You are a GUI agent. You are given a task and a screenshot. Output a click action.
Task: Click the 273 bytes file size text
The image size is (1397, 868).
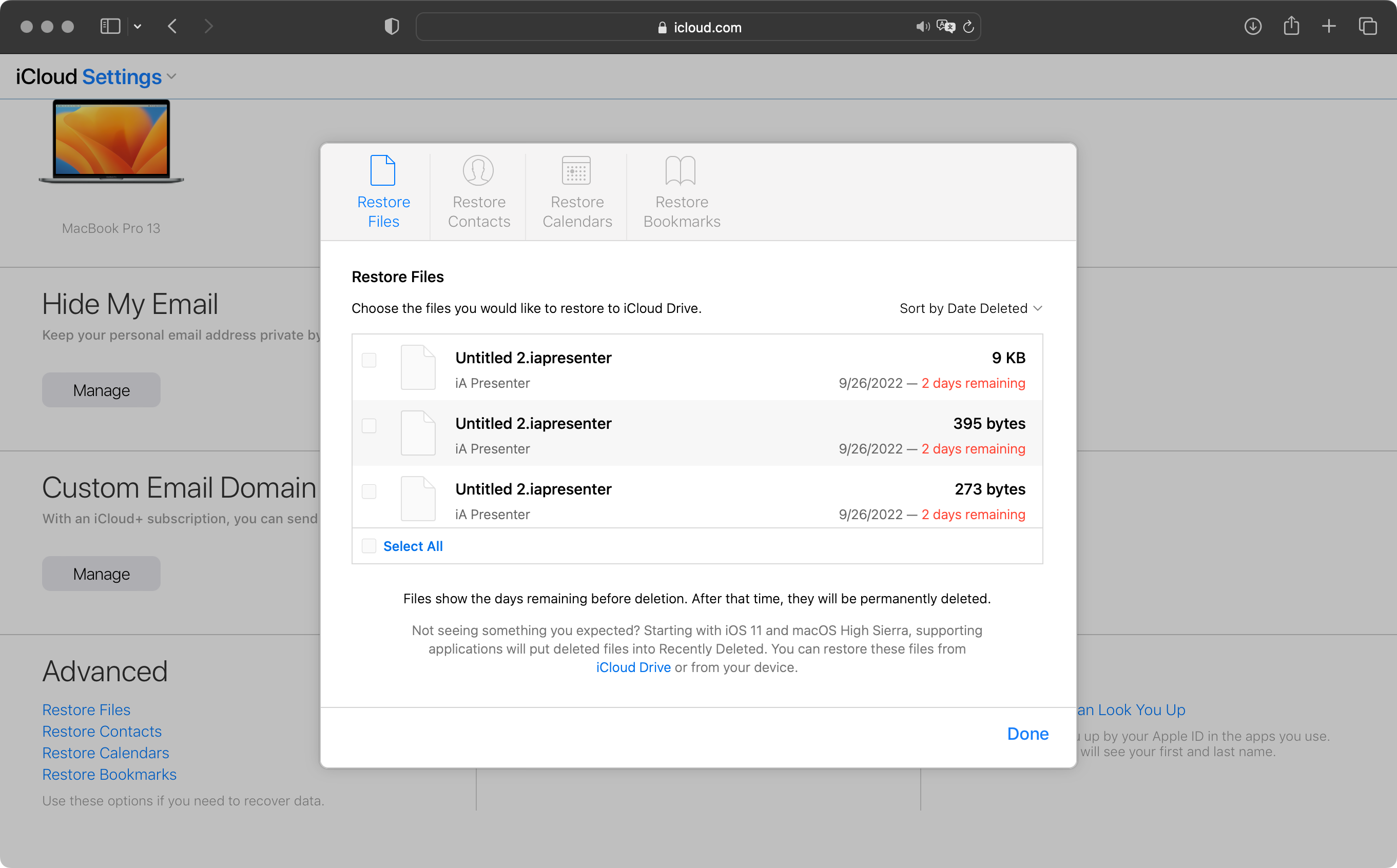(990, 489)
